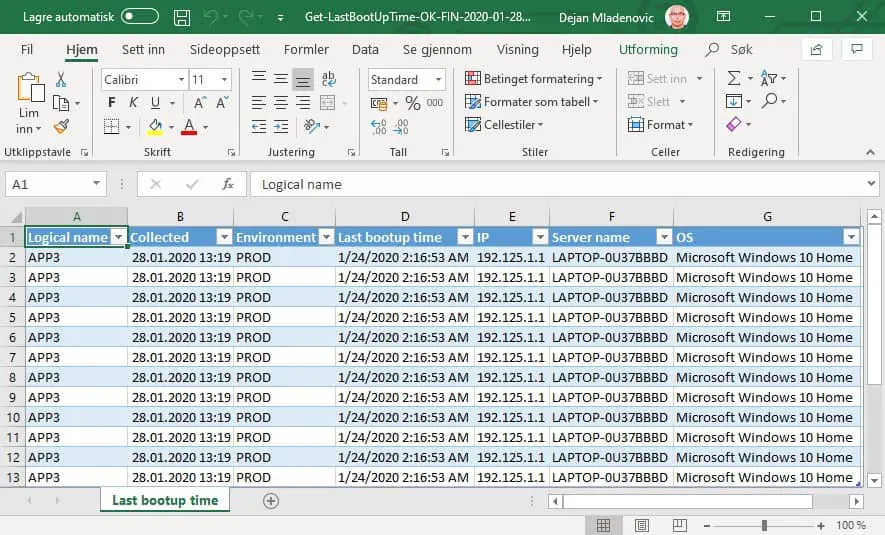Click the Clear eraser icon
The height and width of the screenshot is (535, 885).
pos(734,124)
